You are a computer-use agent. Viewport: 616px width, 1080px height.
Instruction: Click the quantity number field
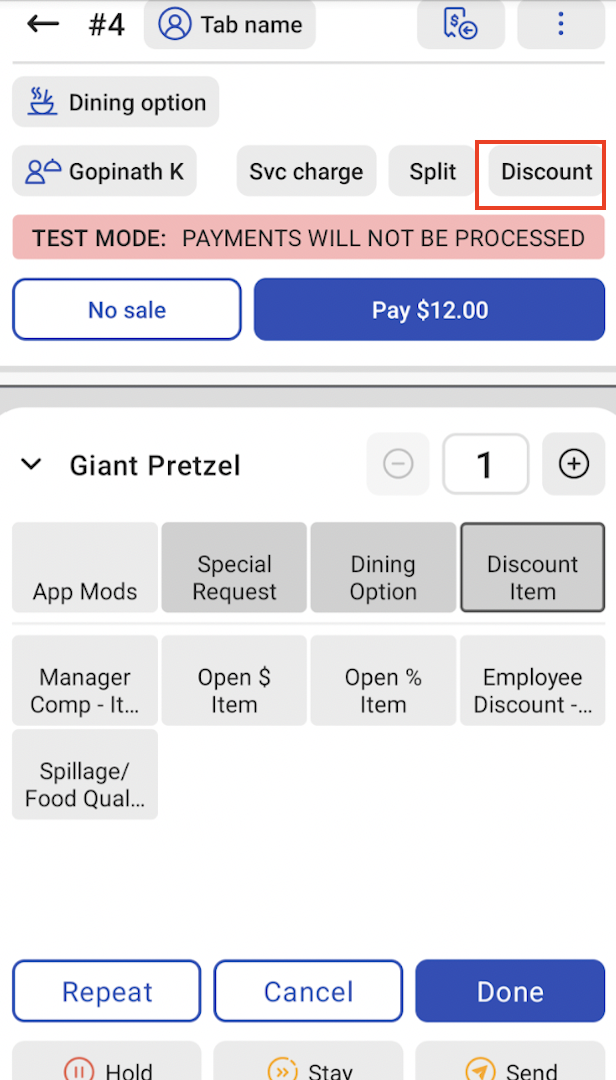click(x=485, y=465)
